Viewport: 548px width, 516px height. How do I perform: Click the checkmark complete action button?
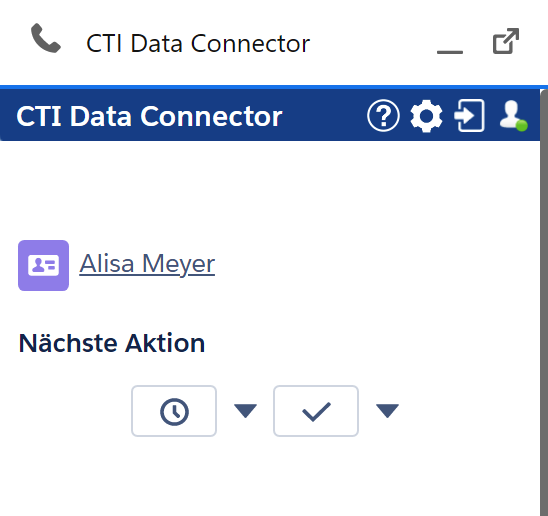coord(316,411)
